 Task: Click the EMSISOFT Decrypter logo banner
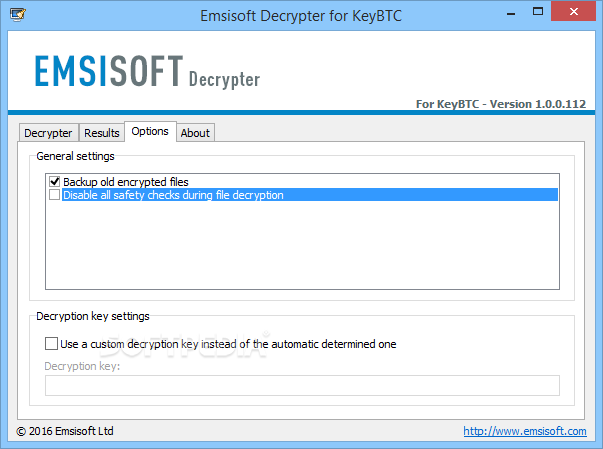coord(148,72)
